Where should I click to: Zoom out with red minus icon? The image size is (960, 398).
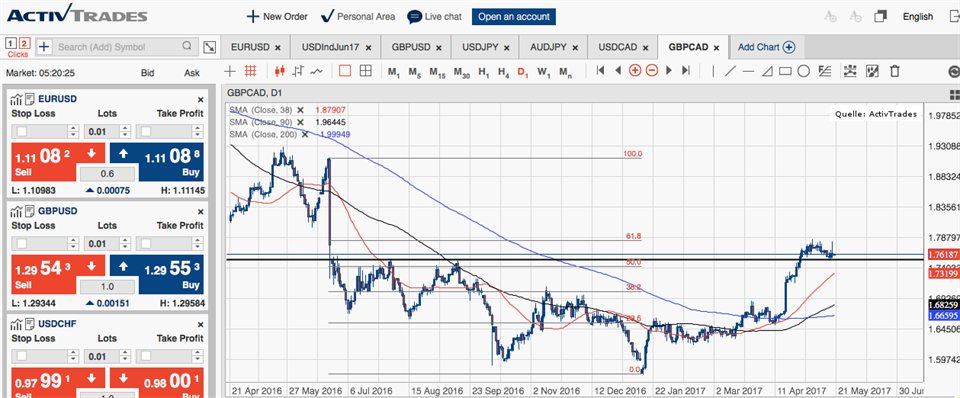click(652, 71)
